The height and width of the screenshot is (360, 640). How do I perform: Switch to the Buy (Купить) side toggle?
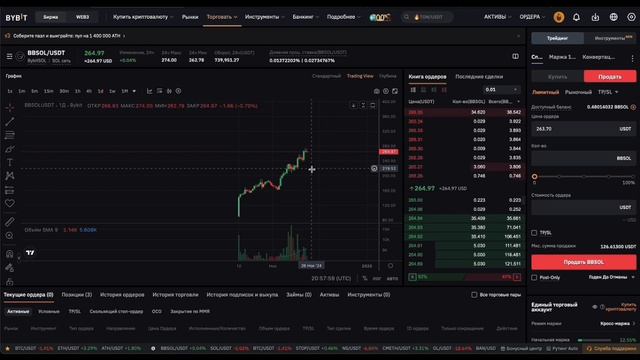click(558, 76)
